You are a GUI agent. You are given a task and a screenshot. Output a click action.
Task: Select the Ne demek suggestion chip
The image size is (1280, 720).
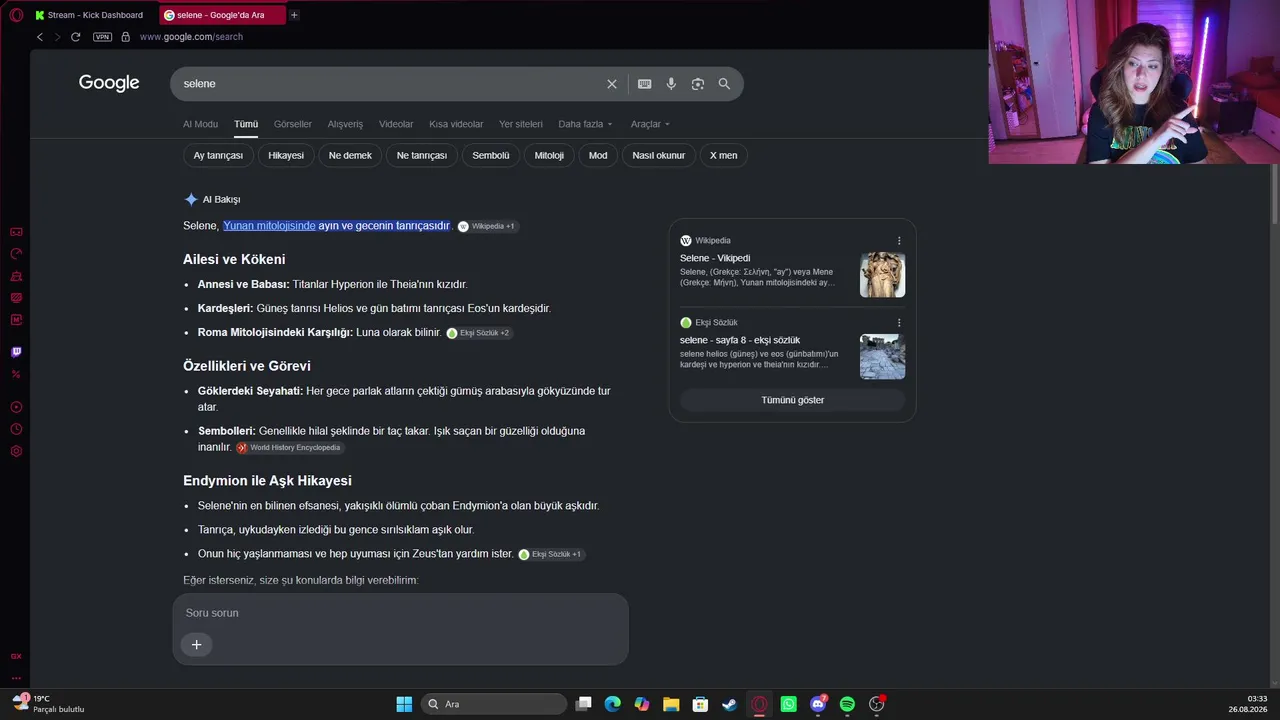click(350, 155)
